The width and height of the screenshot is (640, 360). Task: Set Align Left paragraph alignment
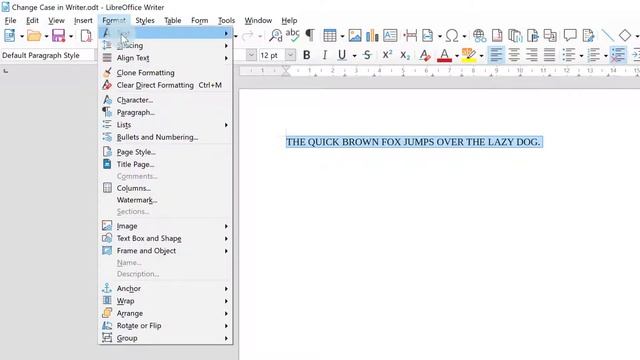coord(496,55)
